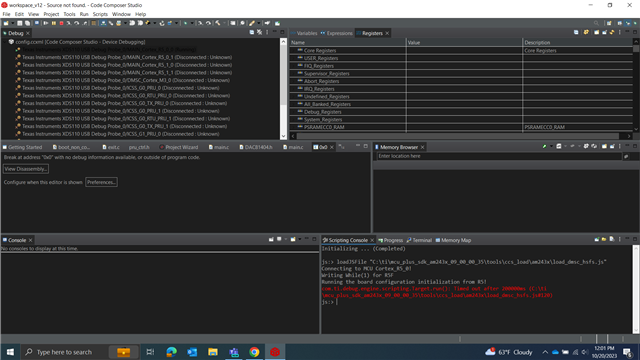The image size is (640, 360).
Task: Switch to the Progress tab
Action: (391, 240)
